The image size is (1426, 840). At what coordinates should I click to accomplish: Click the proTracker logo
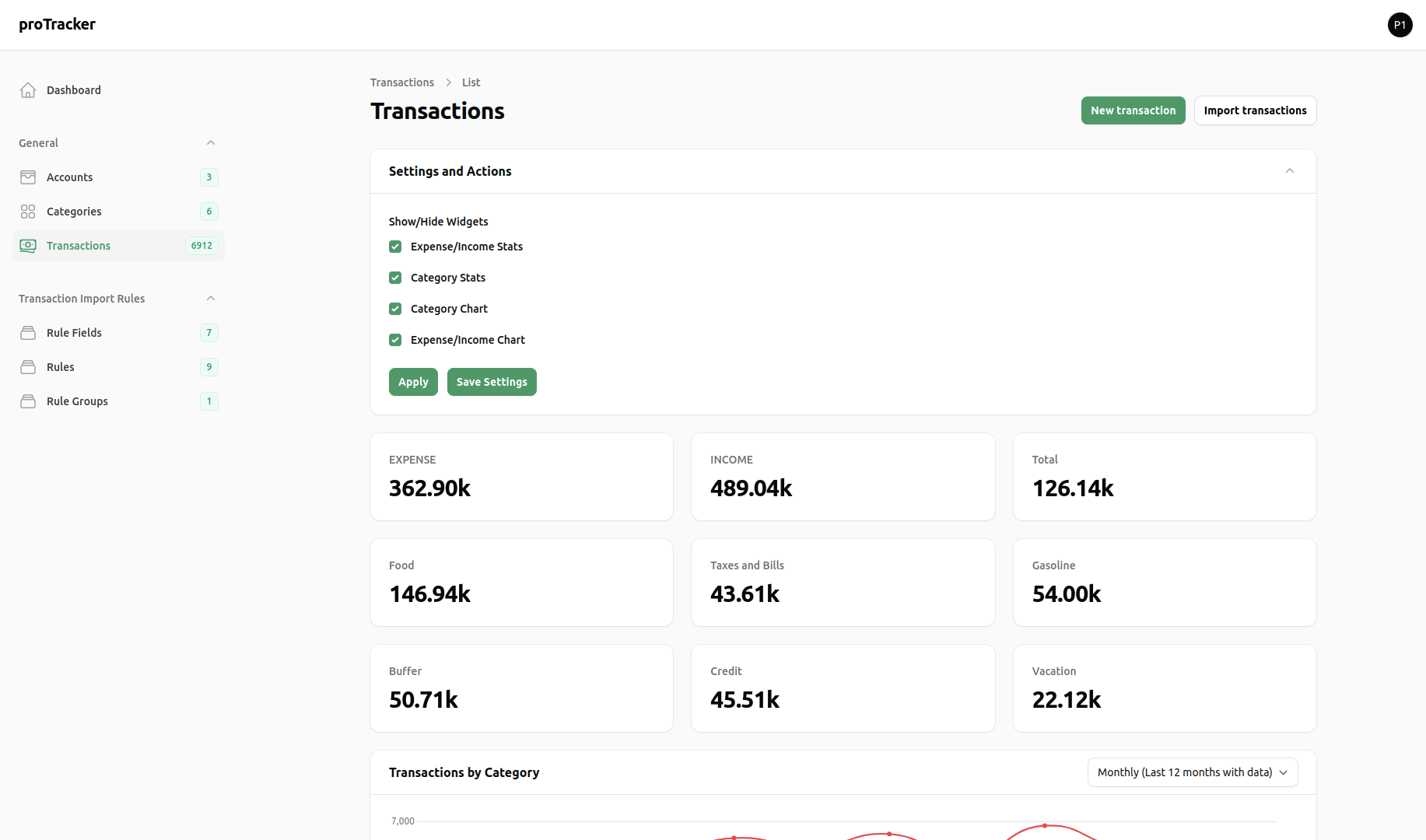click(58, 24)
